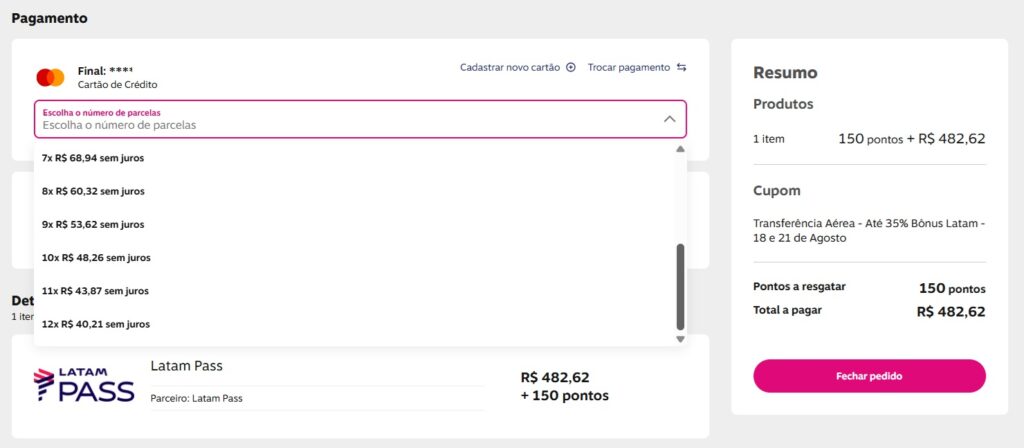Click the Latam Pass logo
The width and height of the screenshot is (1024, 448).
pyautogui.click(x=84, y=385)
